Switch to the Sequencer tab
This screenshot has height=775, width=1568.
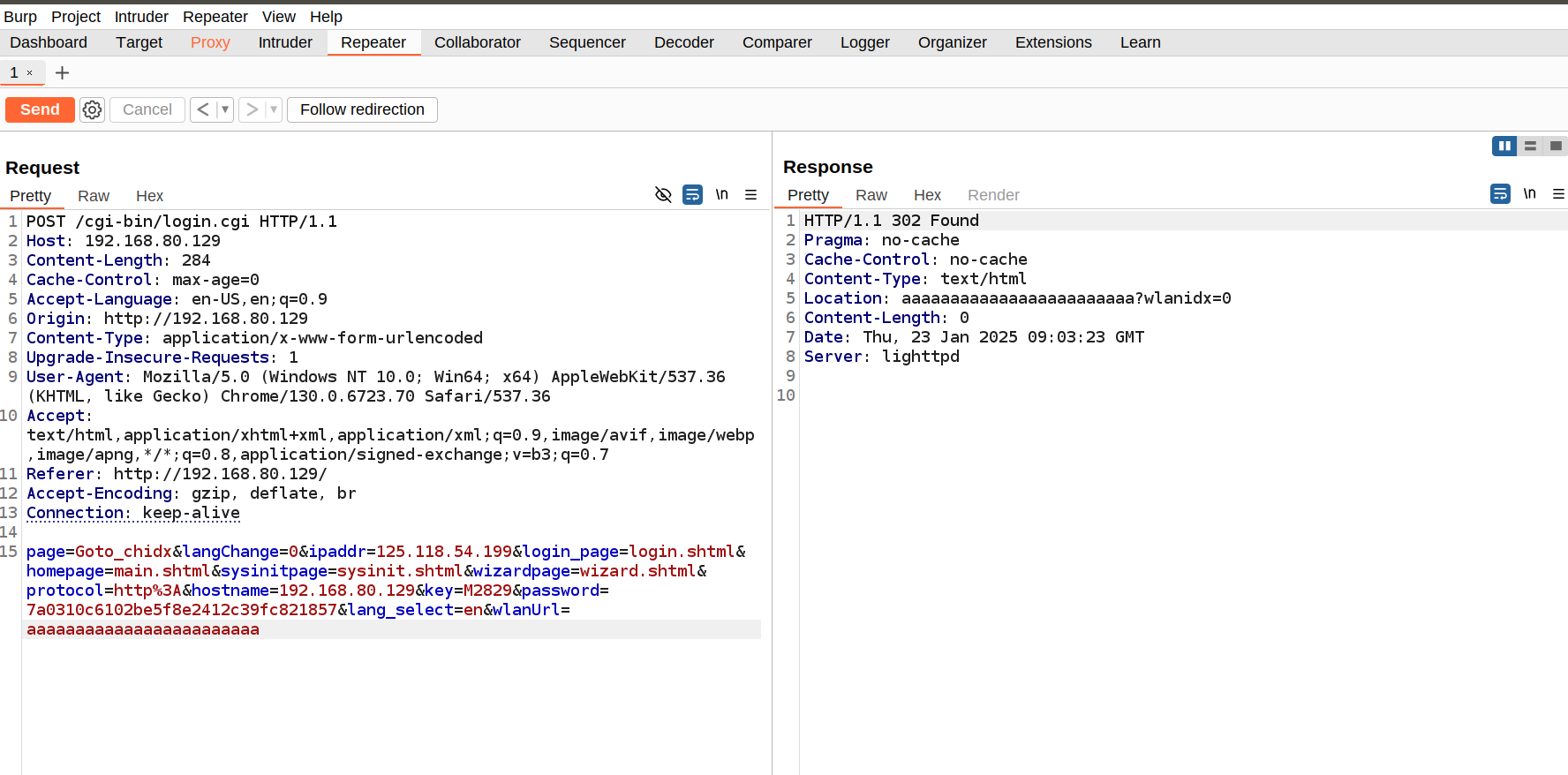587,42
